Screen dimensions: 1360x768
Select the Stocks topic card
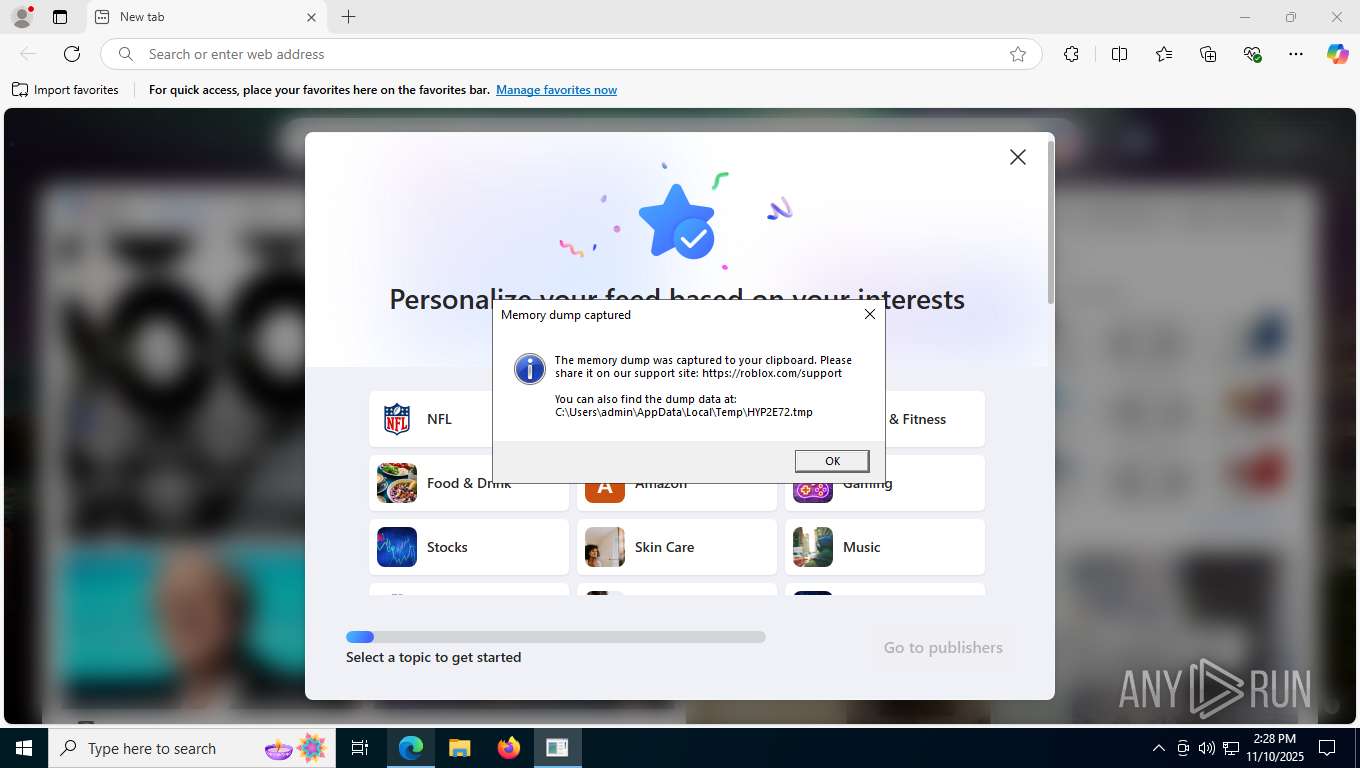(x=469, y=547)
